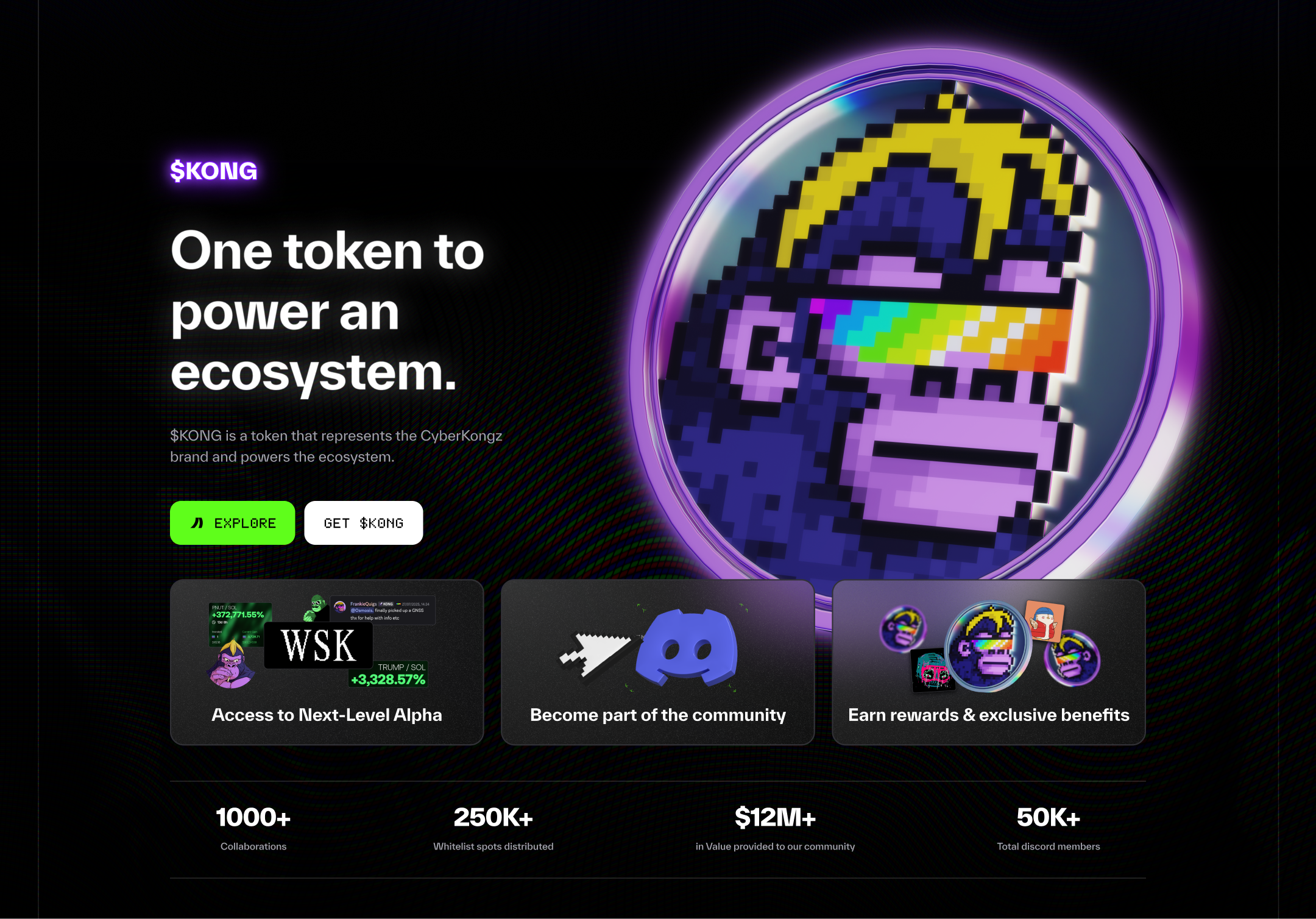This screenshot has width=1316, height=919.
Task: Click the red hooded character avatar
Action: tap(1044, 620)
